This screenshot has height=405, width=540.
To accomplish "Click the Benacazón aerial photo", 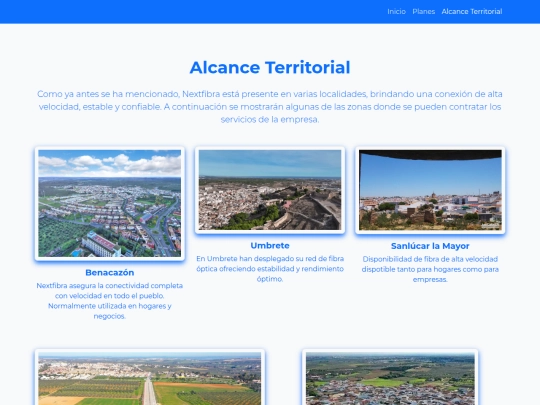I will click(x=110, y=203).
